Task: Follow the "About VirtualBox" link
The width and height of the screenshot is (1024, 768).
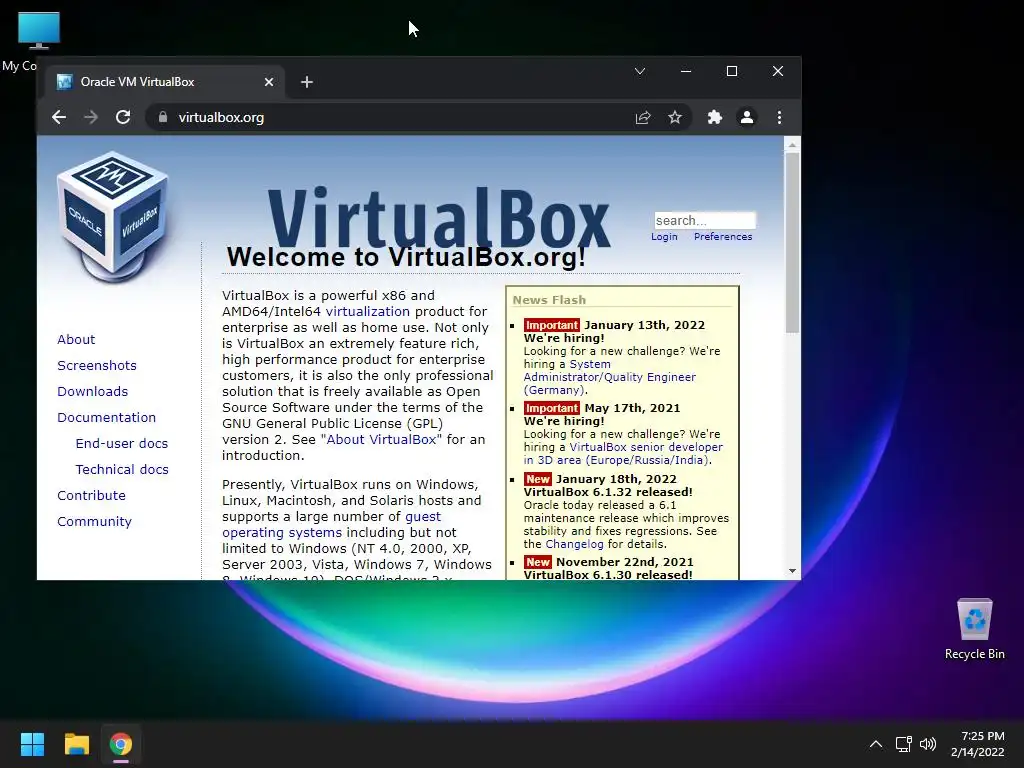Action: click(x=381, y=440)
